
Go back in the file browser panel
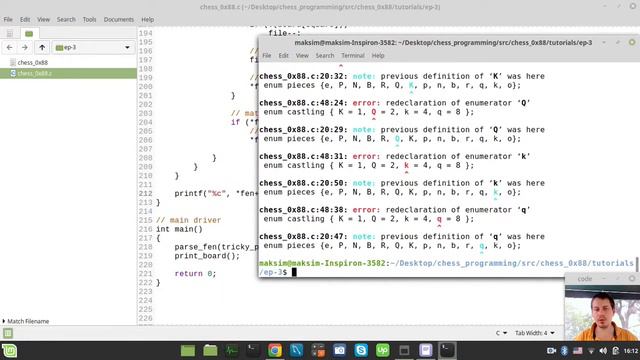9,47
